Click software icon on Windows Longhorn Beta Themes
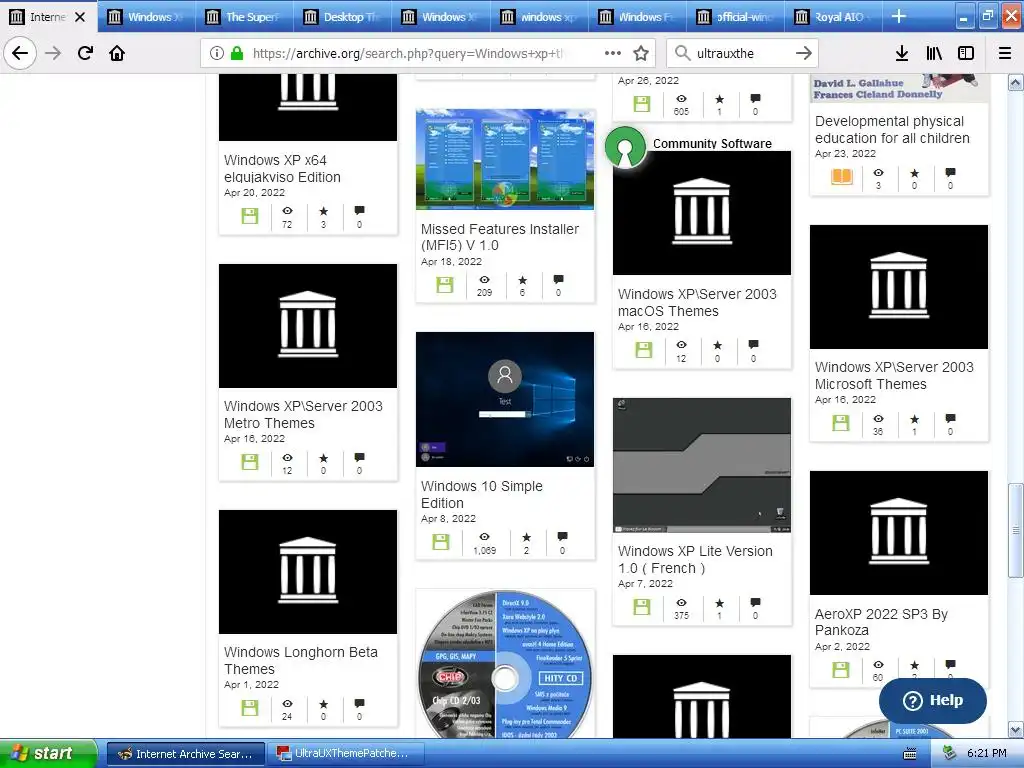Viewport: 1024px width, 768px height. pyautogui.click(x=250, y=708)
